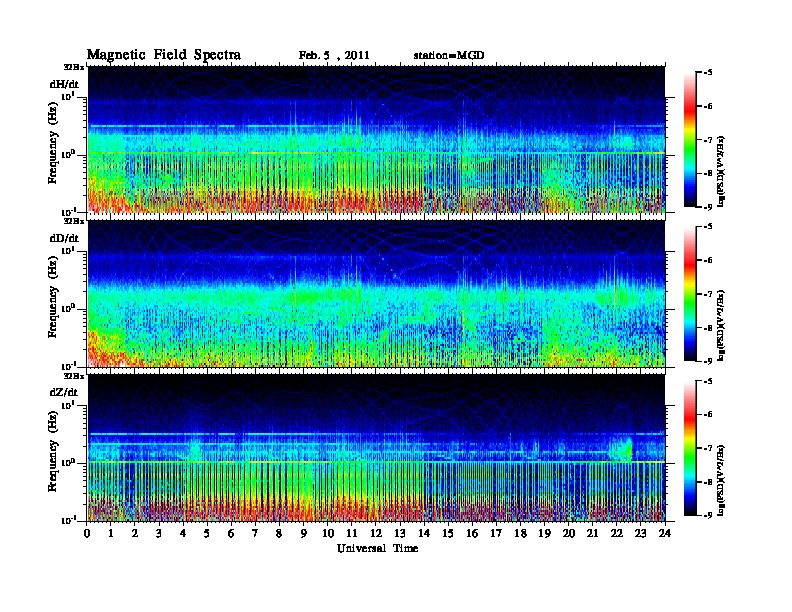Image resolution: width=792 pixels, height=612 pixels.
Task: Select the dD/dt panel label
Action: tap(64, 238)
